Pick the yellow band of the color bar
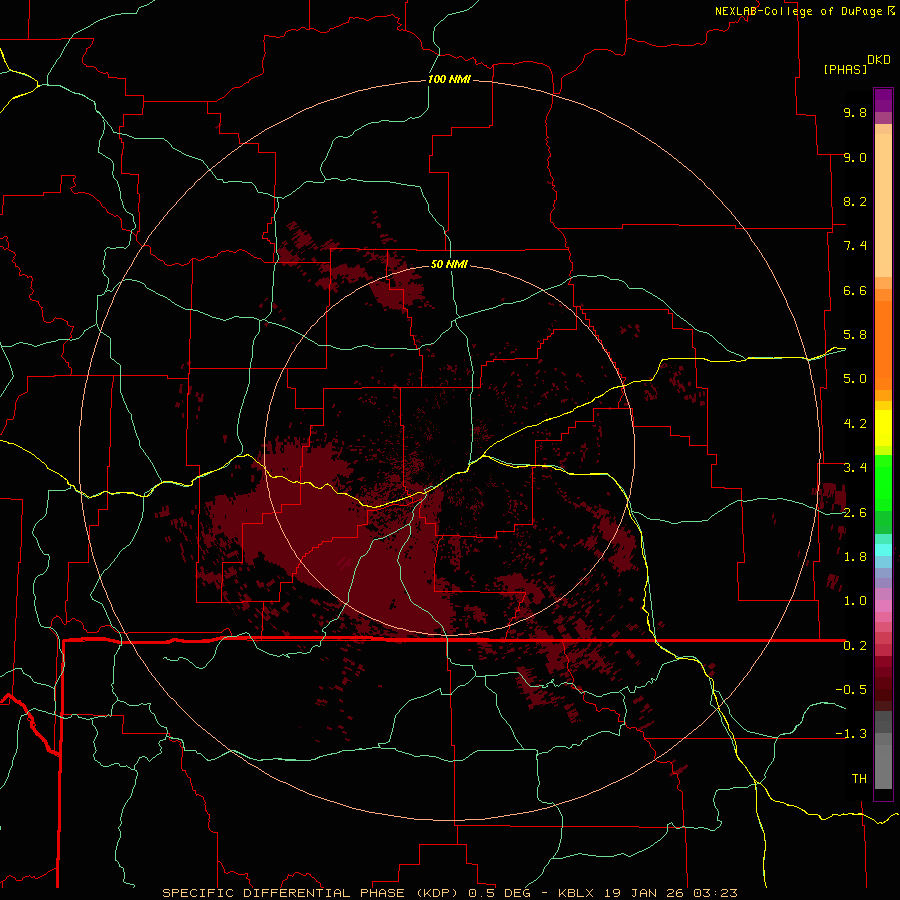Image resolution: width=900 pixels, height=900 pixels. (x=883, y=428)
